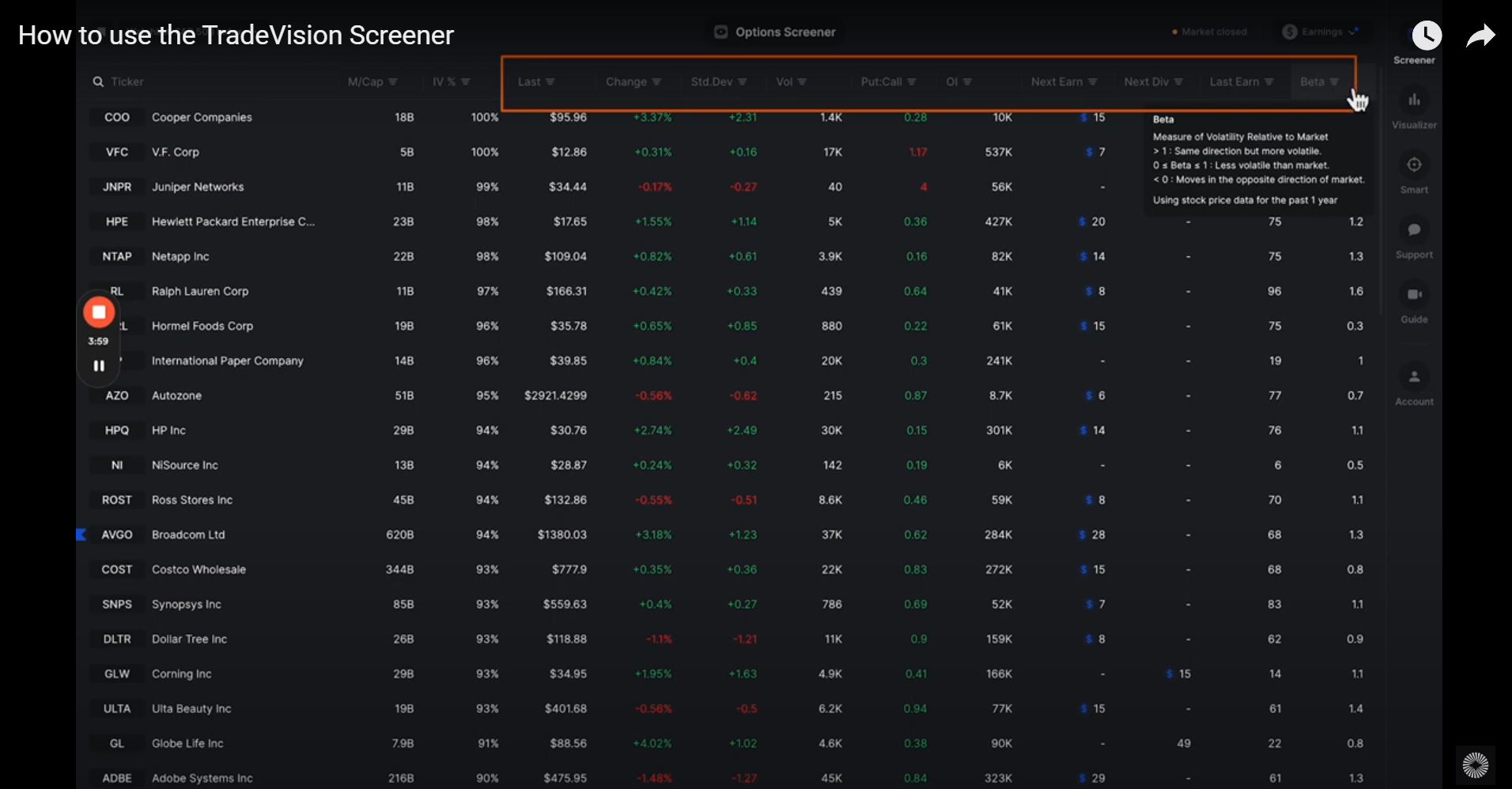Click the Market closed status indicator

[1209, 32]
